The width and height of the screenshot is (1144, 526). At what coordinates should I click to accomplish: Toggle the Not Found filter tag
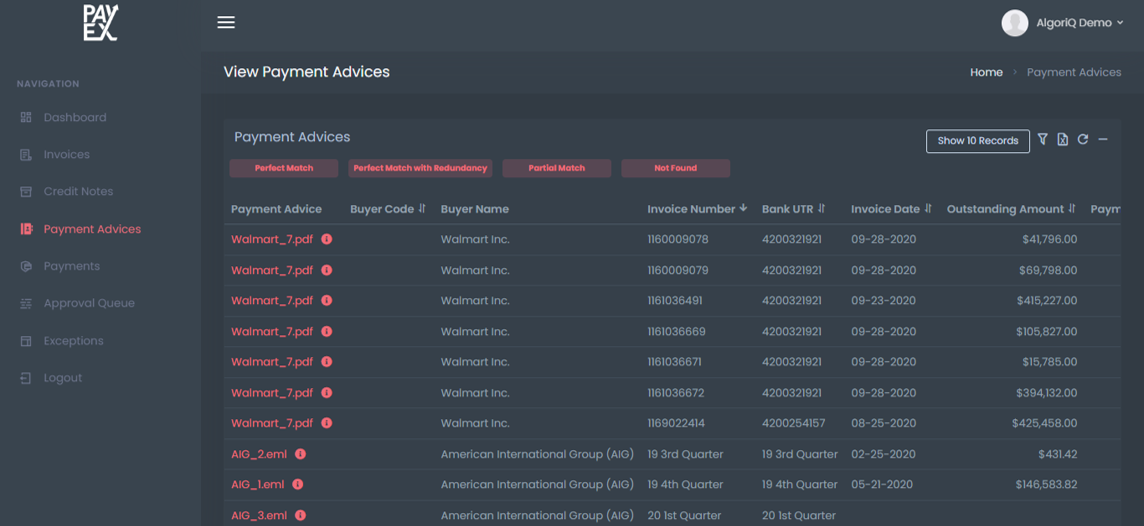pos(675,168)
